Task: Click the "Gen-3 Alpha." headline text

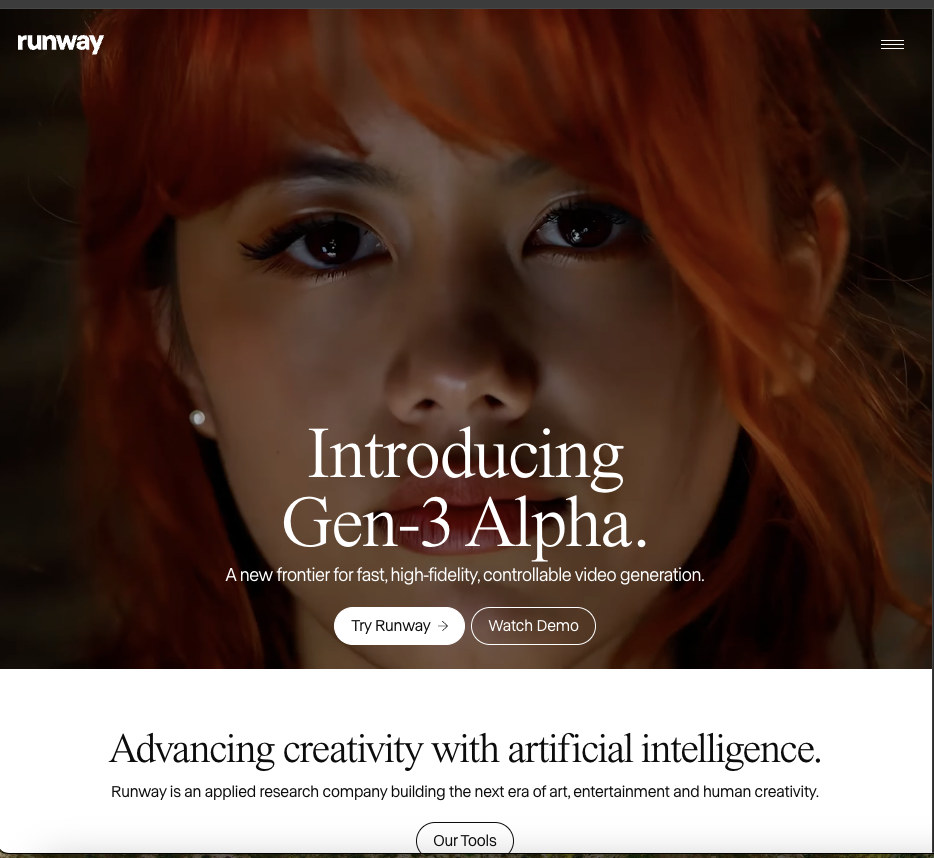Action: (x=465, y=524)
